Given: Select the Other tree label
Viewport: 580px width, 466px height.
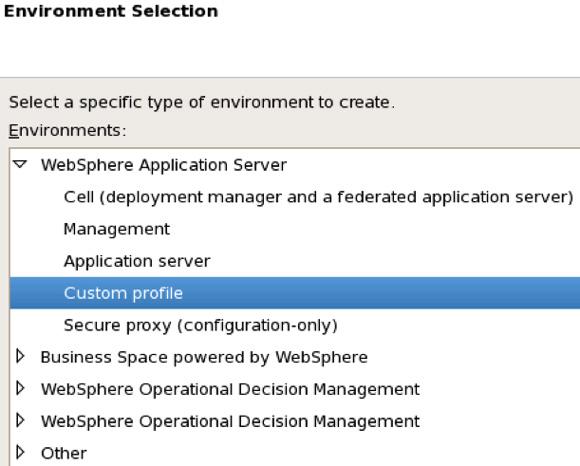Looking at the screenshot, I should coord(64,453).
